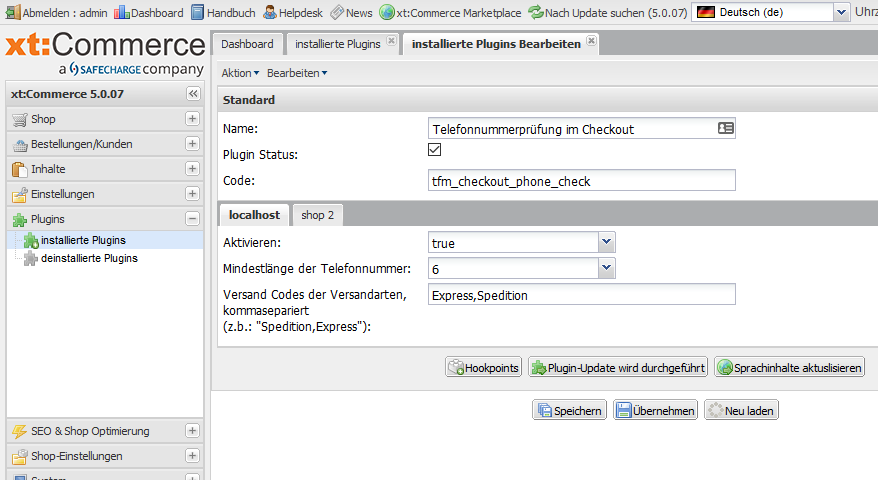878x480 pixels.
Task: Expand the Shop section in sidebar
Action: (x=192, y=119)
